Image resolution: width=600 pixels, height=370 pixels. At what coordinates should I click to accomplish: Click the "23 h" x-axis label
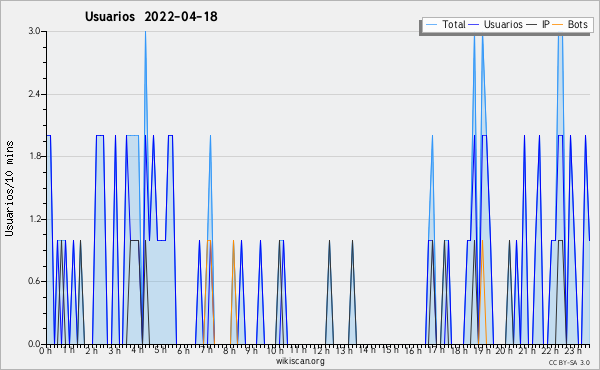(573, 350)
